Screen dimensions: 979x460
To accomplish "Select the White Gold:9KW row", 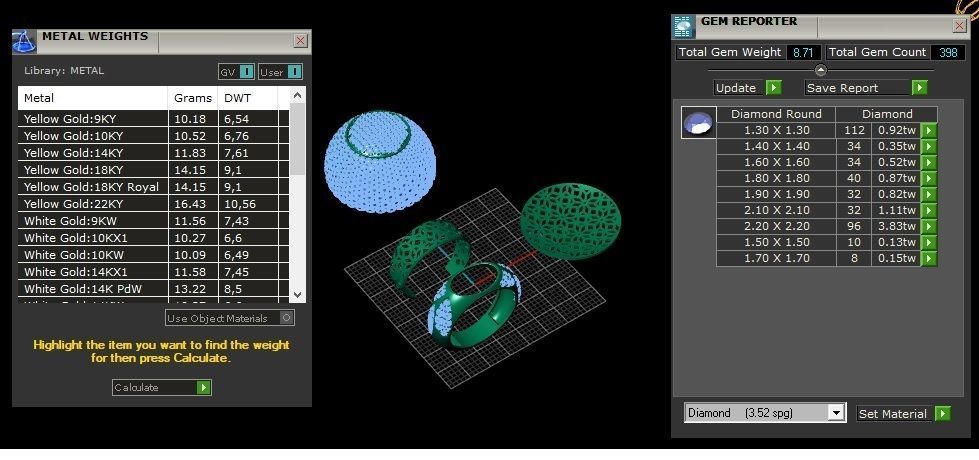I will (x=154, y=221).
